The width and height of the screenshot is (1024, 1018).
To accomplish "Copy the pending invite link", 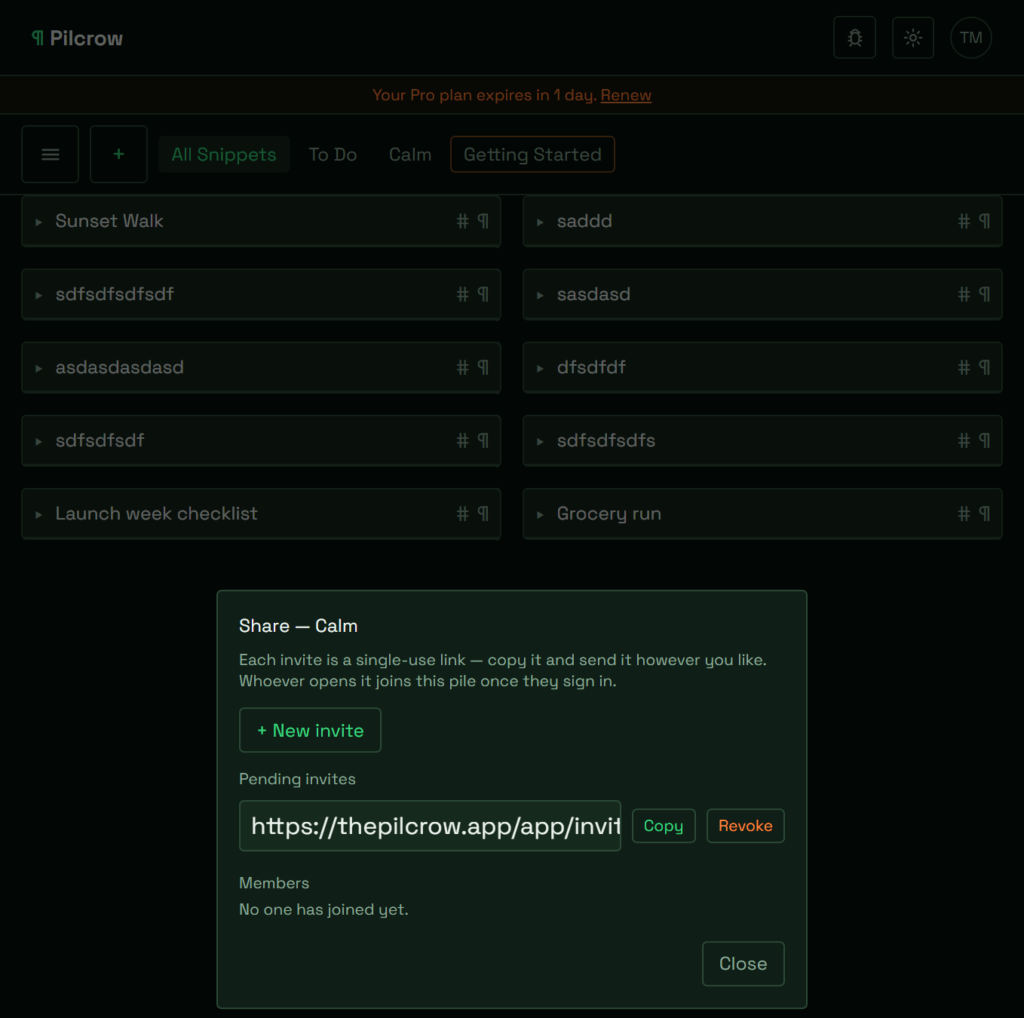I will [x=664, y=825].
